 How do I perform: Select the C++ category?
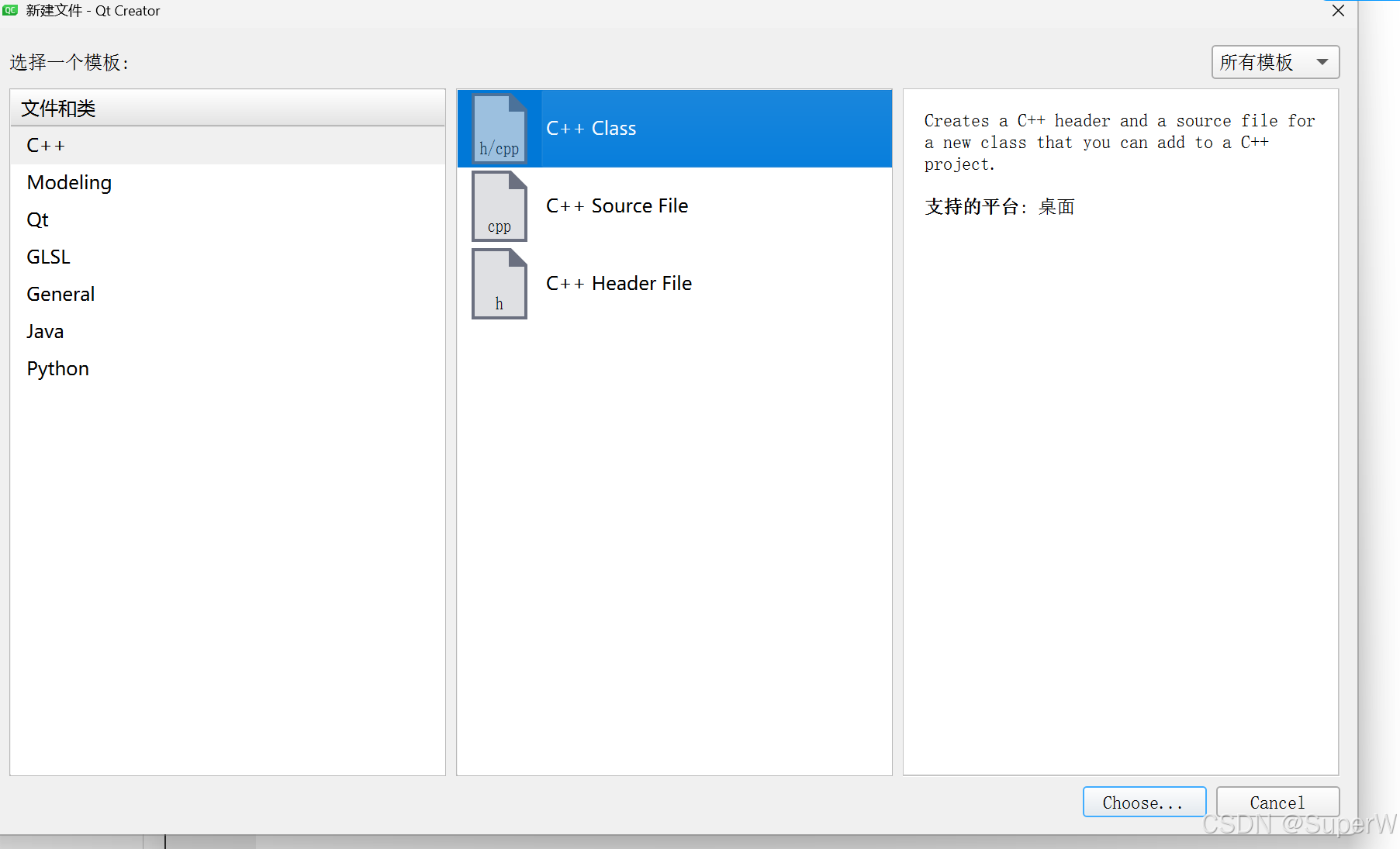[227, 145]
